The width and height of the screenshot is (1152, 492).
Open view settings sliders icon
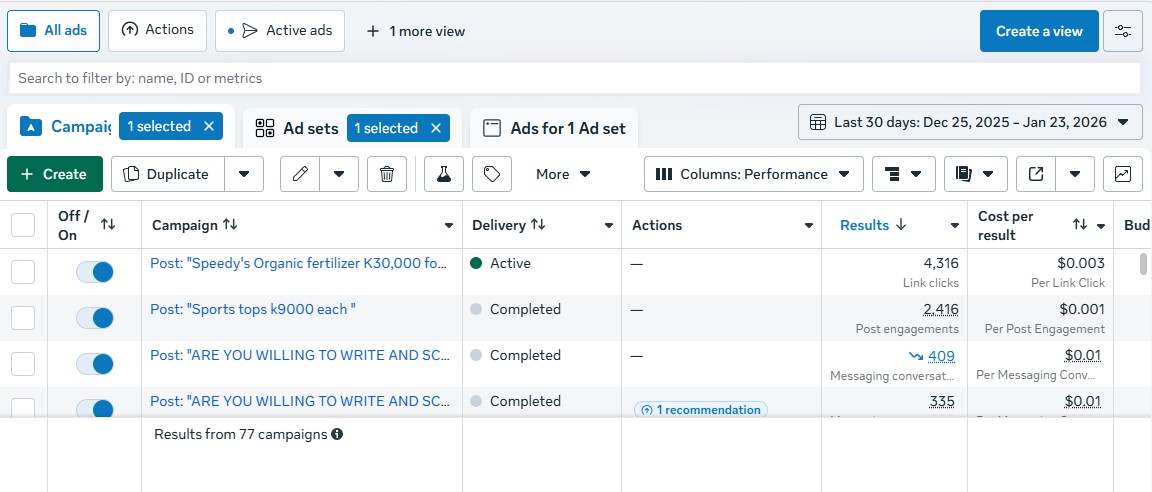pyautogui.click(x=1123, y=31)
